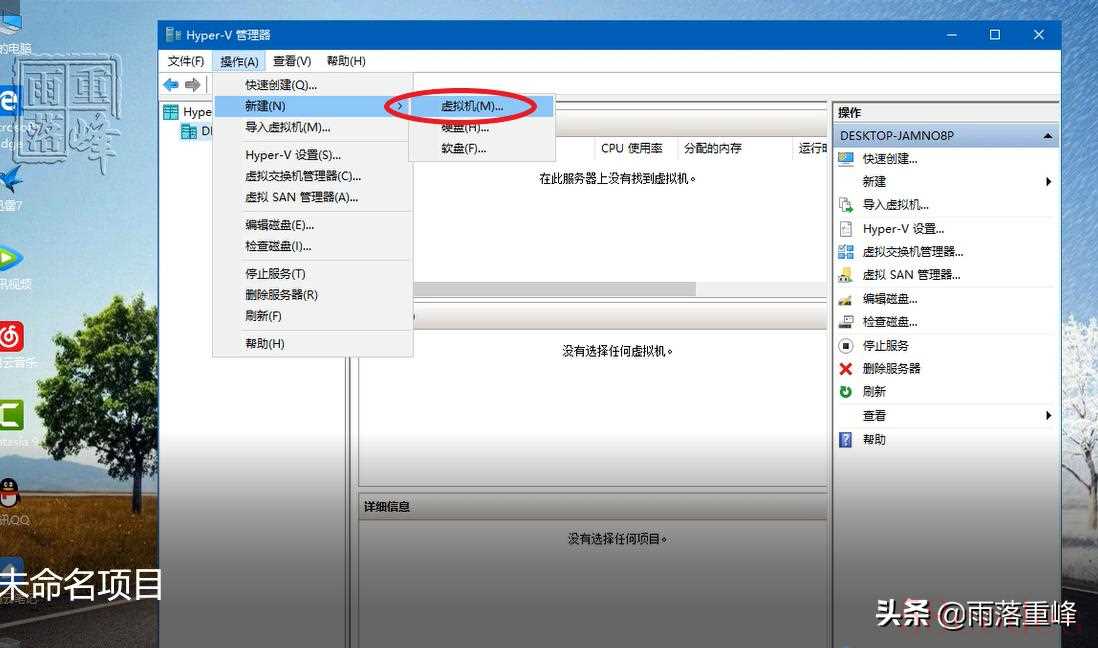Click the Inspect Disk icon in Actions pane
Screen dimensions: 1098x648
click(x=846, y=322)
